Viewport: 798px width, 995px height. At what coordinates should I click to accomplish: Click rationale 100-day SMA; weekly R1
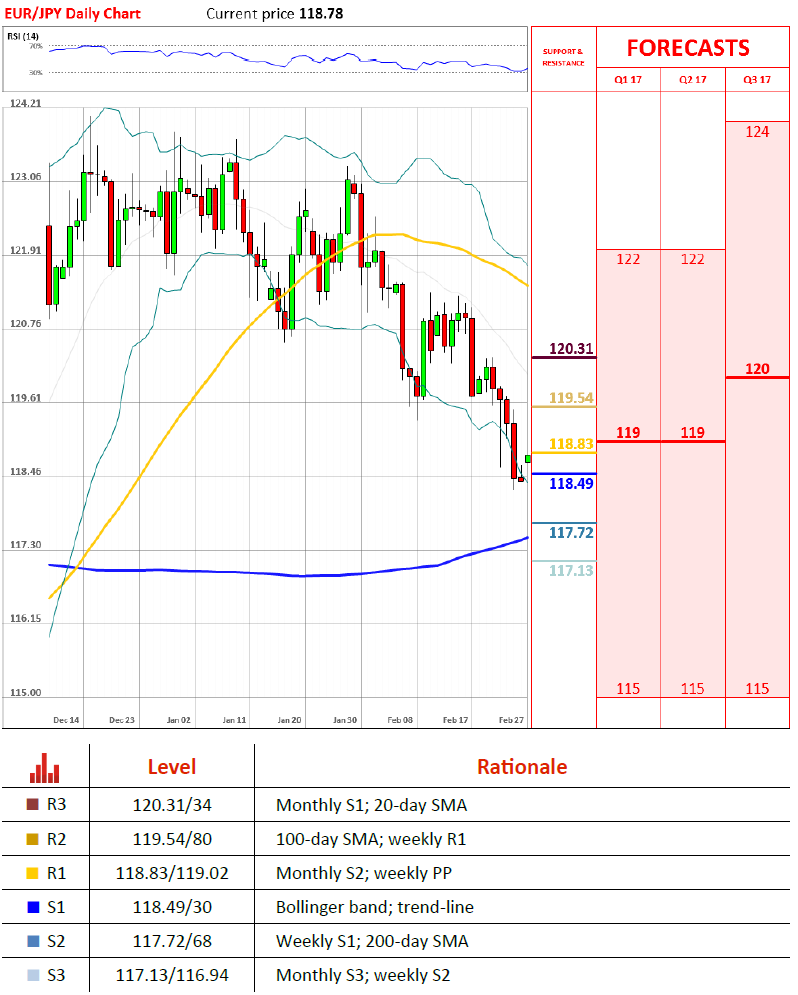[x=371, y=839]
